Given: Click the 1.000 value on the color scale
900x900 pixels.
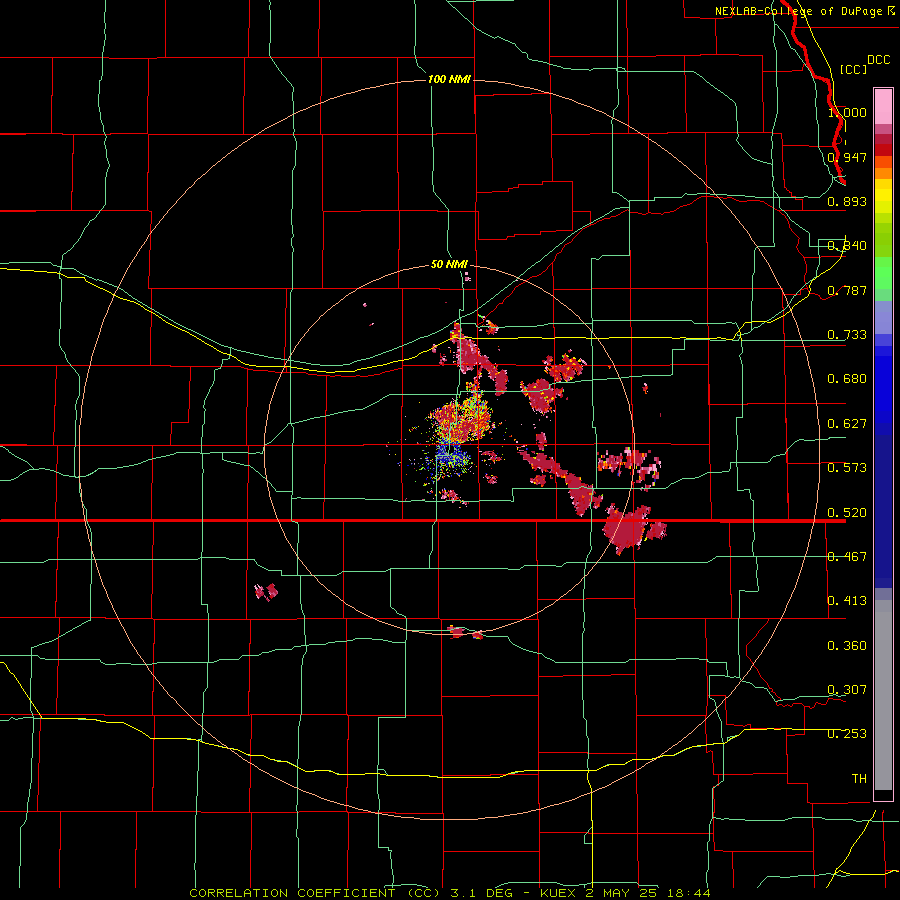Looking at the screenshot, I should (847, 112).
